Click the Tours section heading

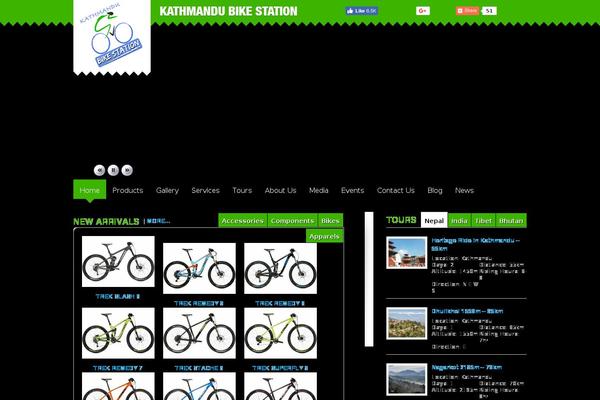(401, 220)
